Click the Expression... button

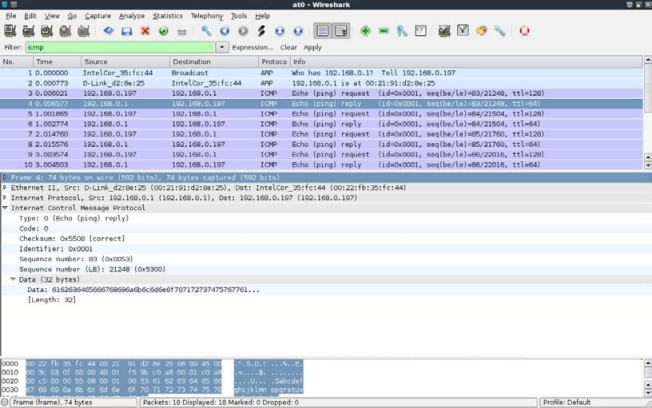pyautogui.click(x=252, y=47)
